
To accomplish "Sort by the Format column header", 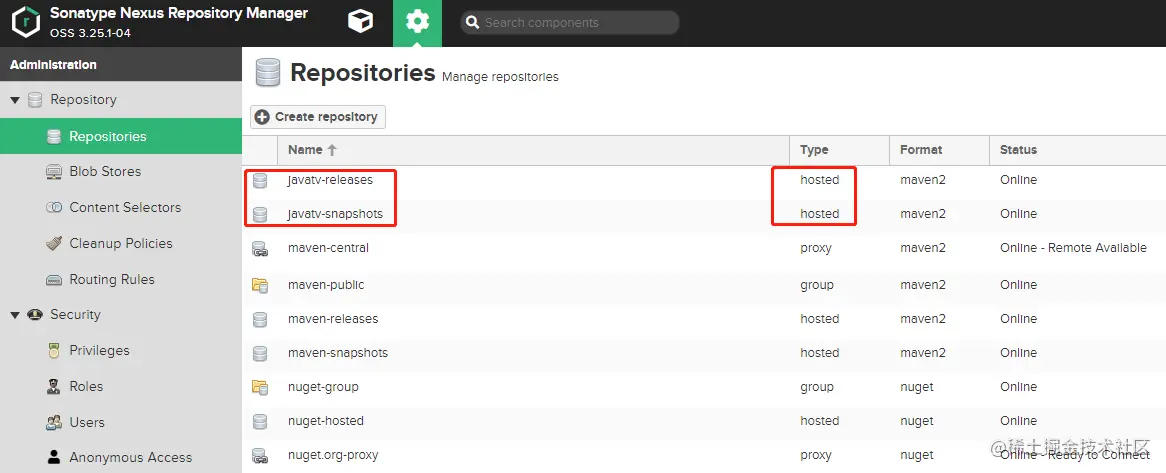I will click(939, 149).
